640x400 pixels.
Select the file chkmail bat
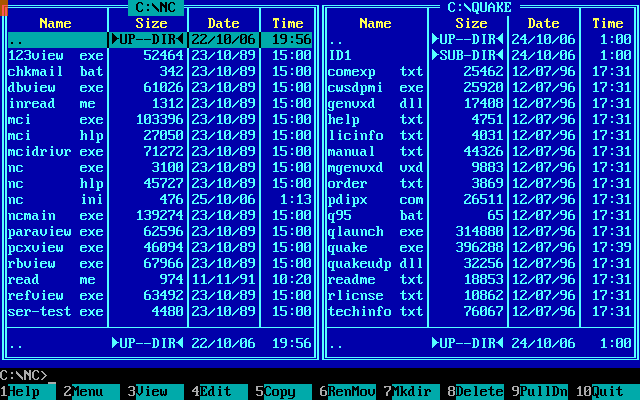(x=160, y=71)
